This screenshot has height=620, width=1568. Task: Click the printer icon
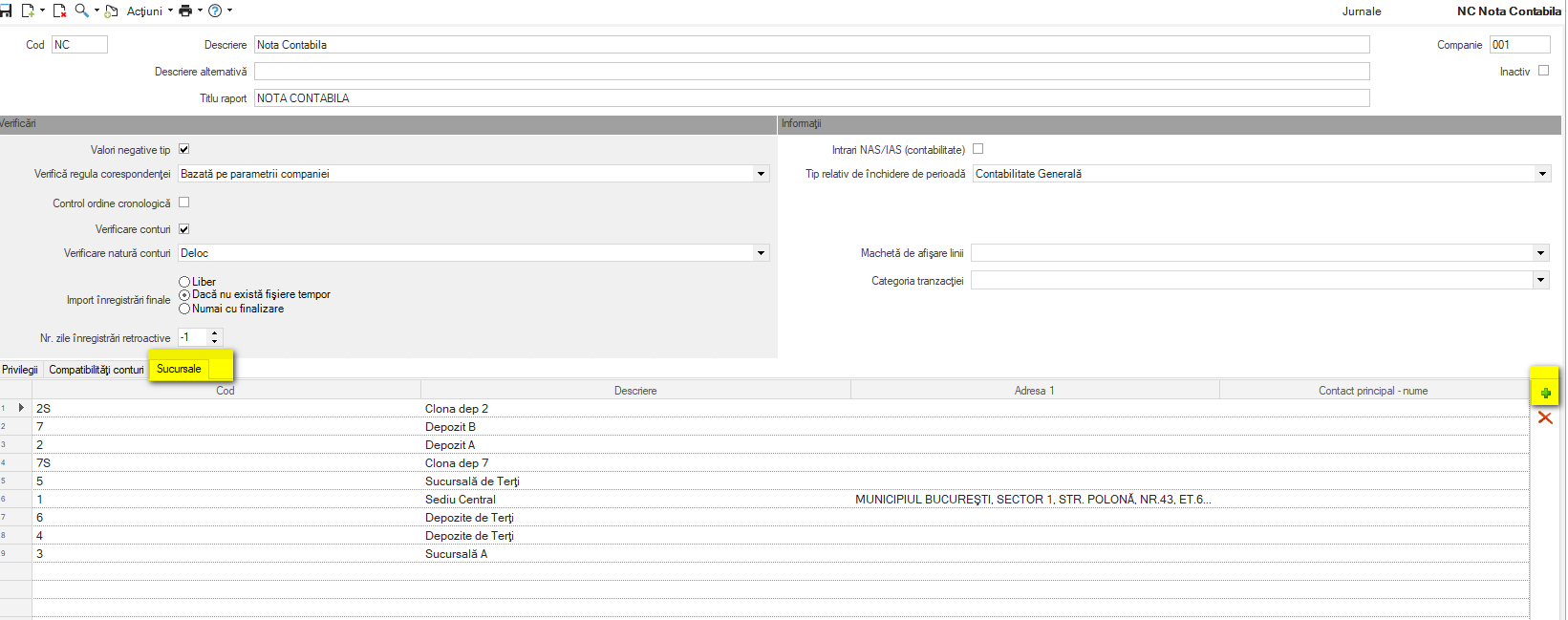pos(185,11)
